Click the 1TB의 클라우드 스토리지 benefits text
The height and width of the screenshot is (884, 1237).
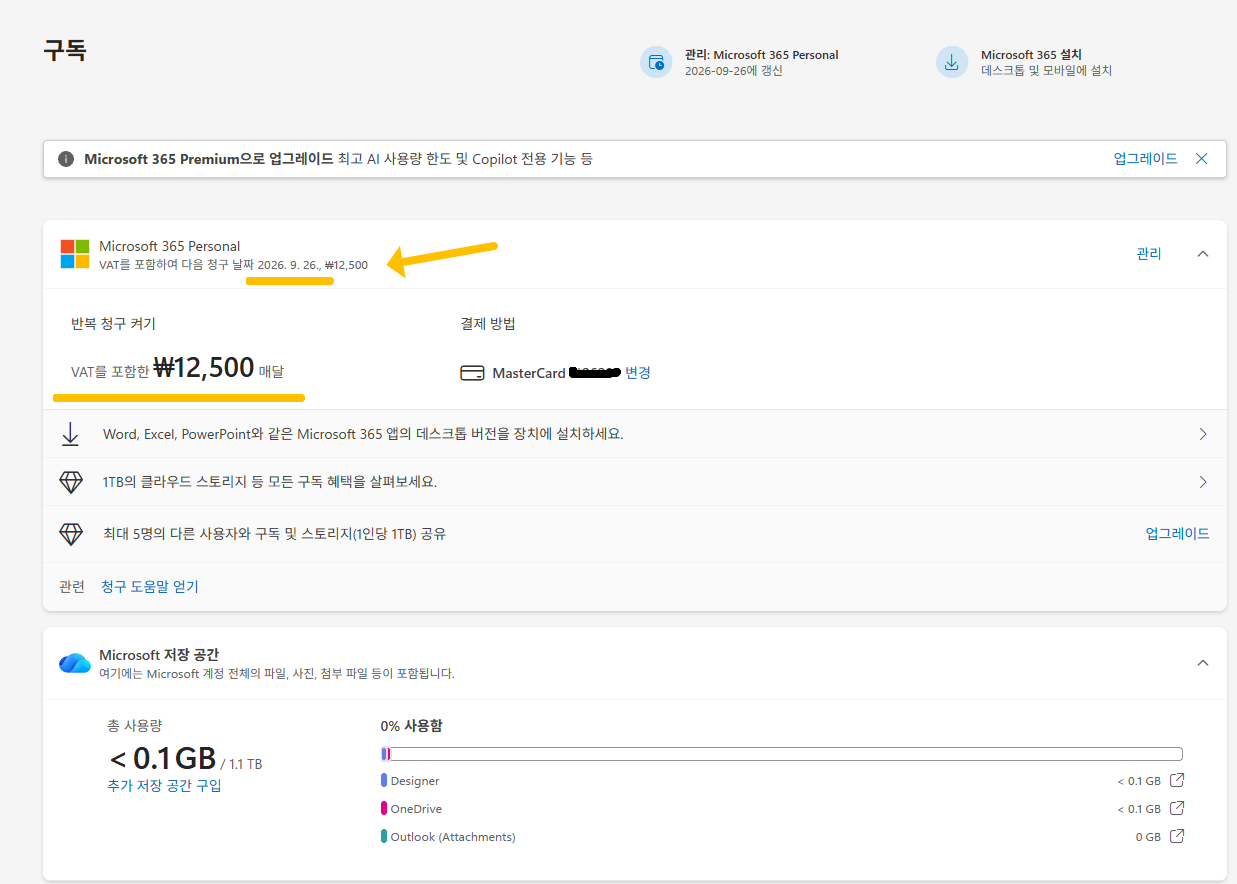tap(270, 482)
